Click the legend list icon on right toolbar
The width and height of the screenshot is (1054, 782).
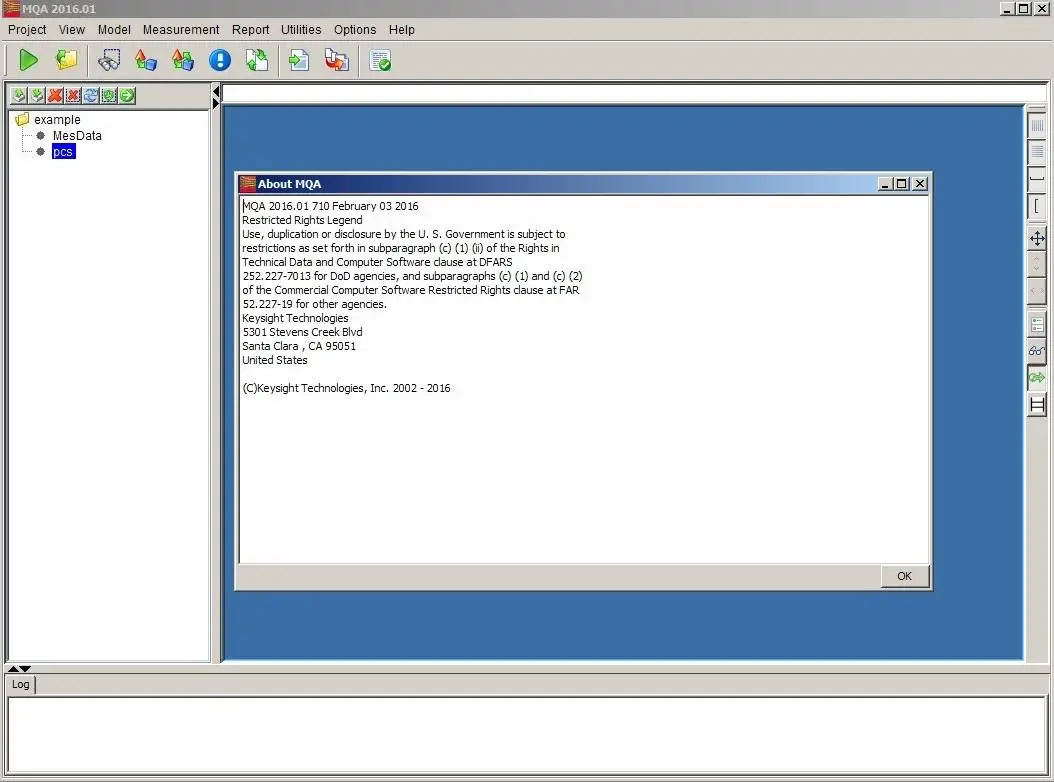[1037, 324]
